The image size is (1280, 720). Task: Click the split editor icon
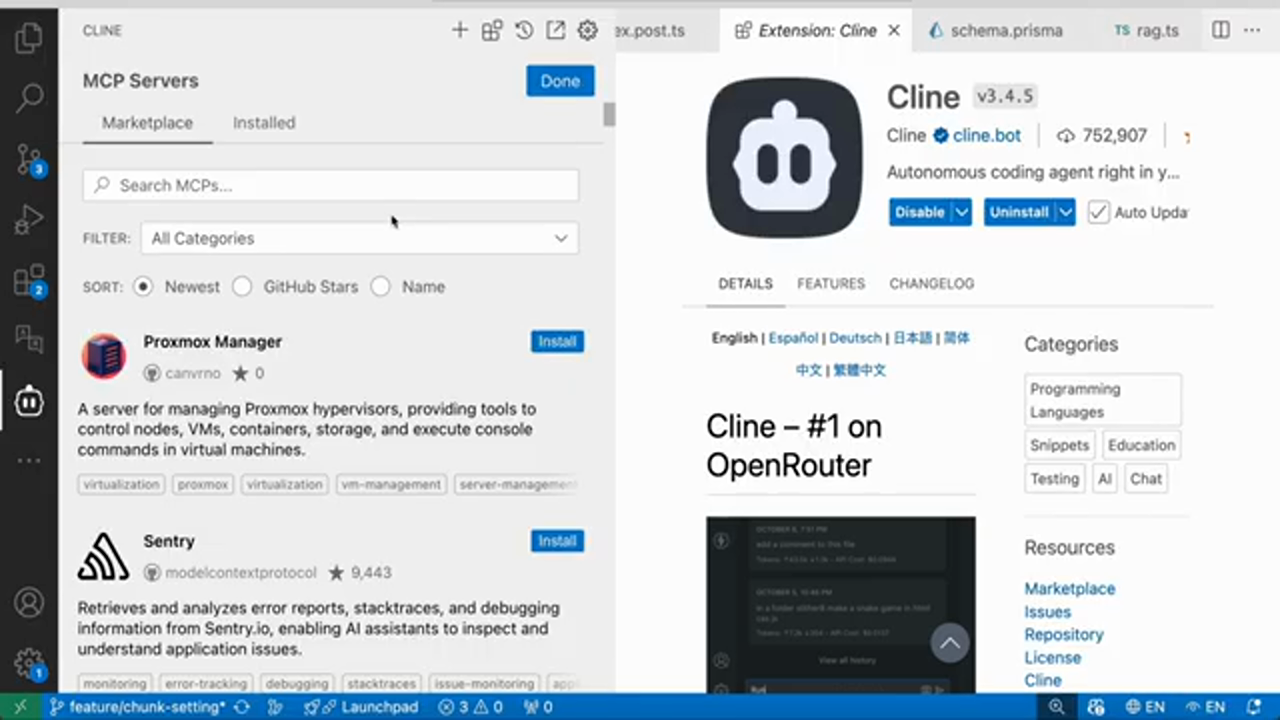[1221, 30]
